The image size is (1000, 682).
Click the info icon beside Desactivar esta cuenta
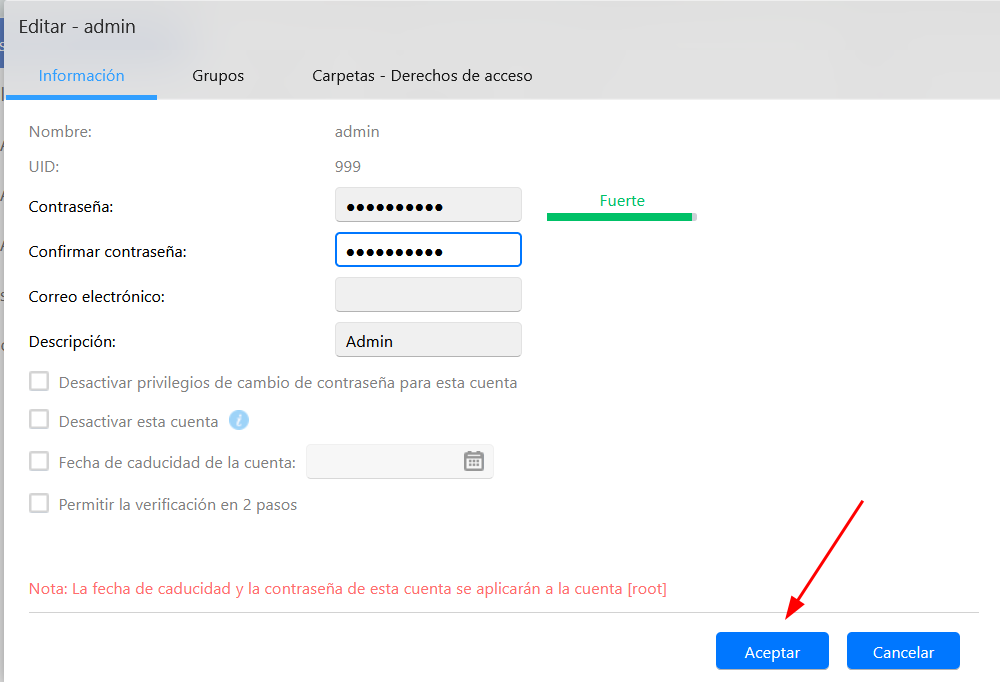click(x=238, y=421)
